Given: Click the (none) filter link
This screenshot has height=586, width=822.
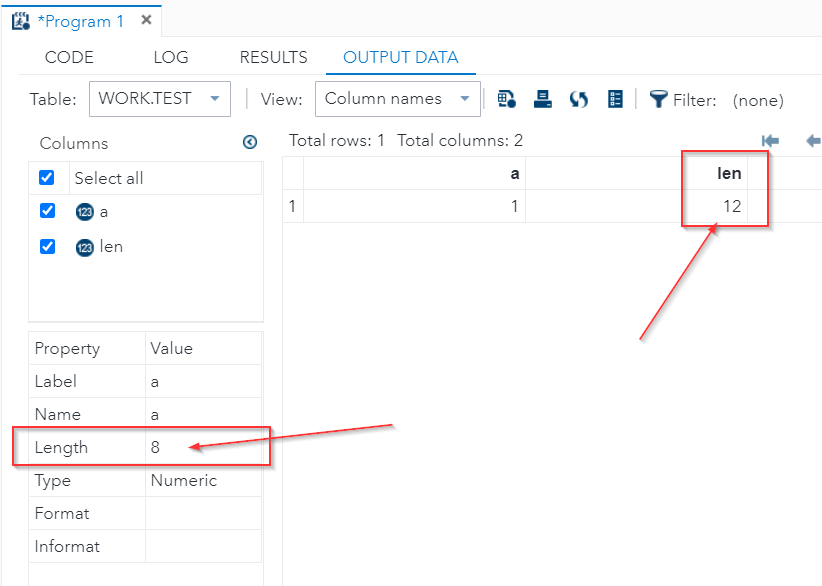Looking at the screenshot, I should coord(758,100).
